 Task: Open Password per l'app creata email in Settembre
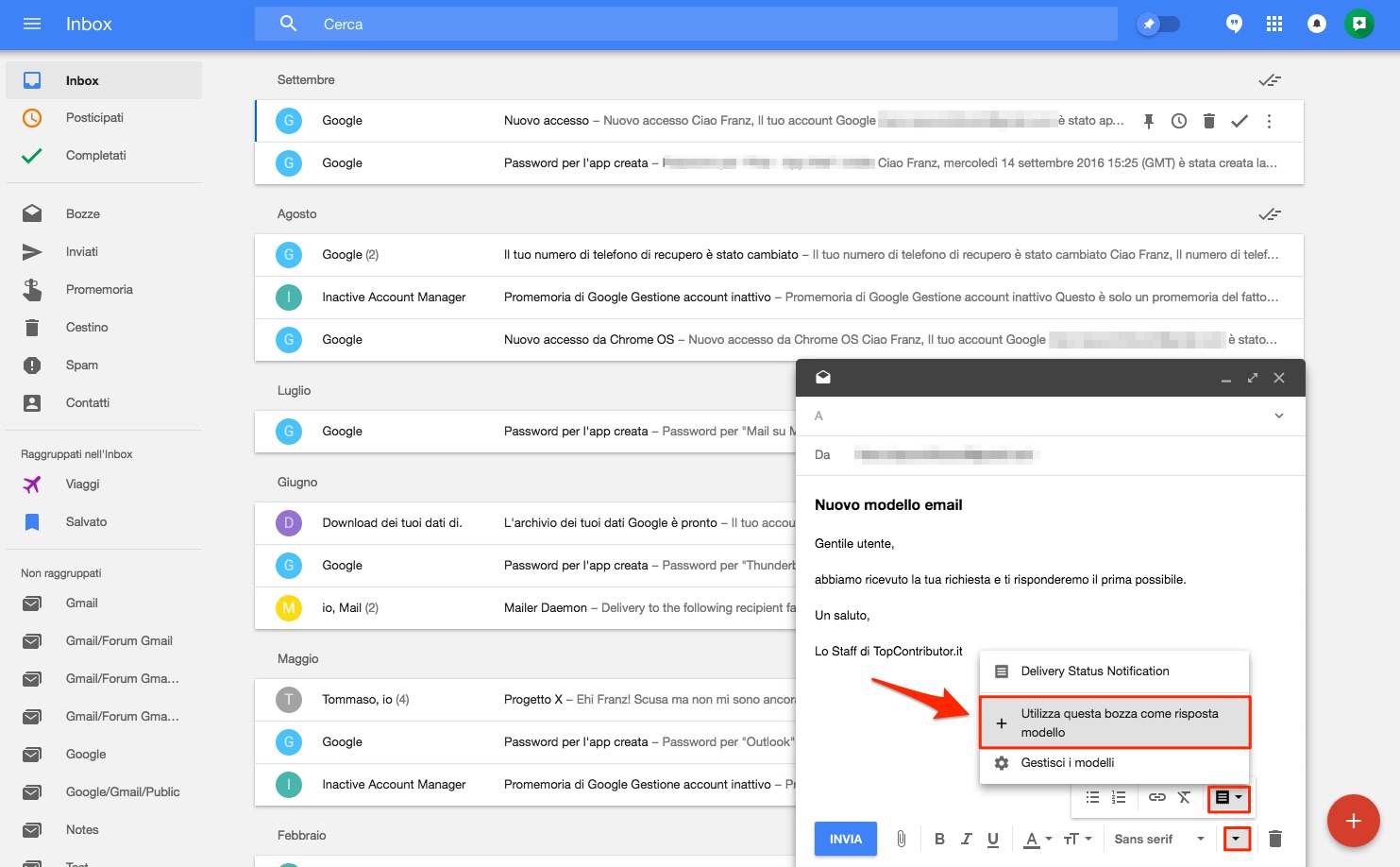point(779,163)
